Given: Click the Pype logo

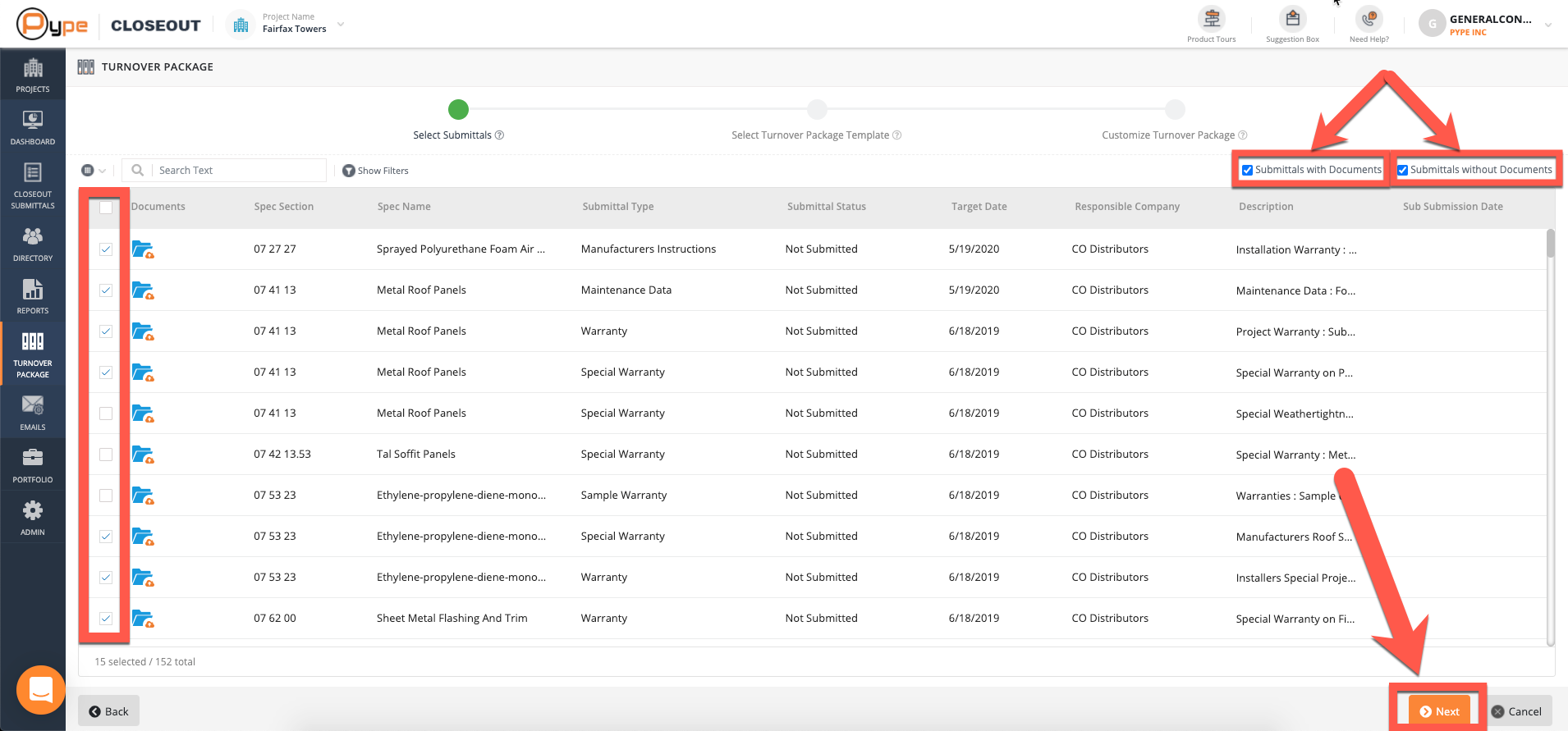Looking at the screenshot, I should [53, 25].
